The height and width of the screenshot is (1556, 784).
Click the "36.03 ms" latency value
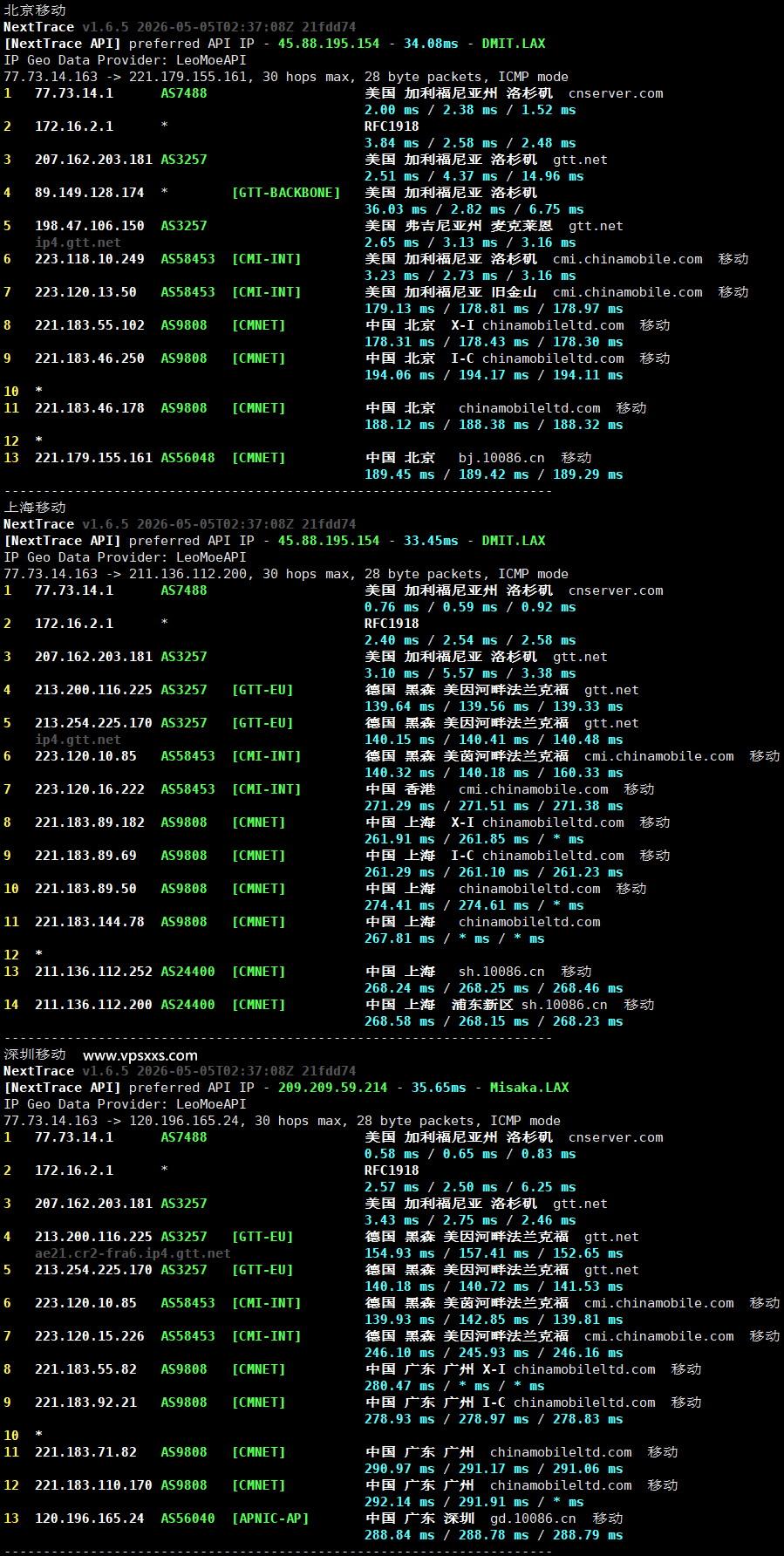click(x=396, y=208)
